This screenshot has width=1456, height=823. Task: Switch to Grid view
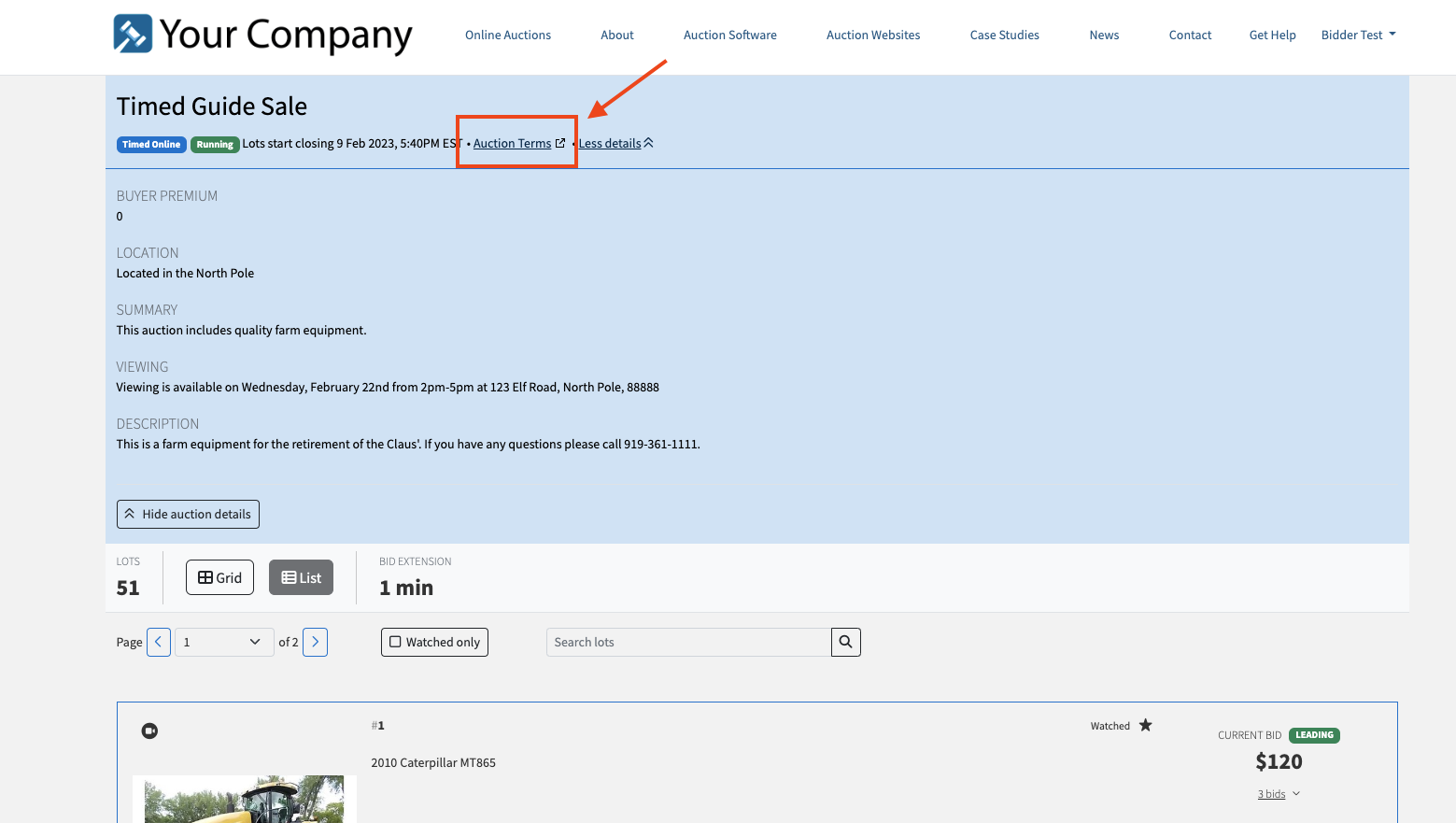219,577
